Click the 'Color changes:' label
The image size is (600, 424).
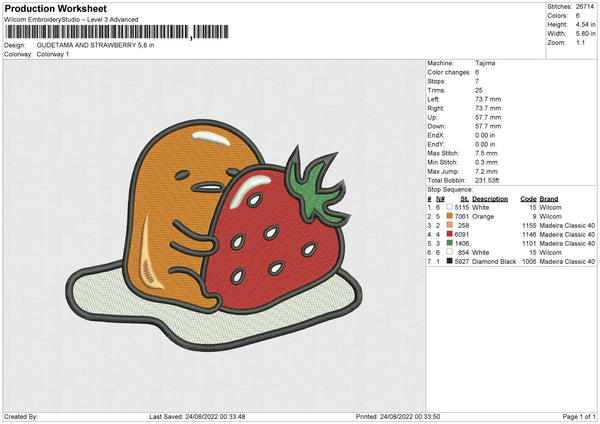coord(449,72)
